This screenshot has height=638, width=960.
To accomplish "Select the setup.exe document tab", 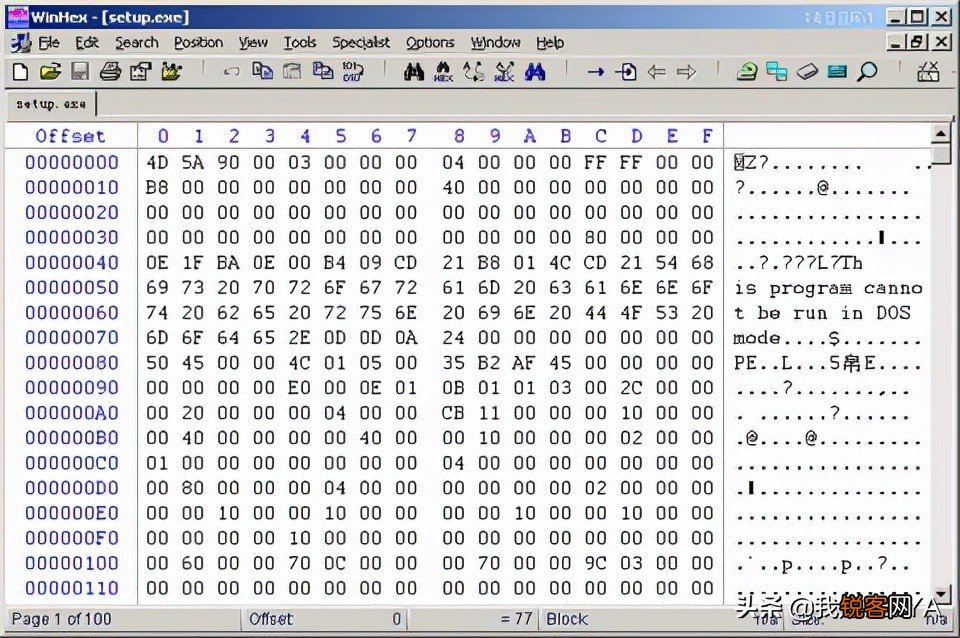I will (51, 104).
